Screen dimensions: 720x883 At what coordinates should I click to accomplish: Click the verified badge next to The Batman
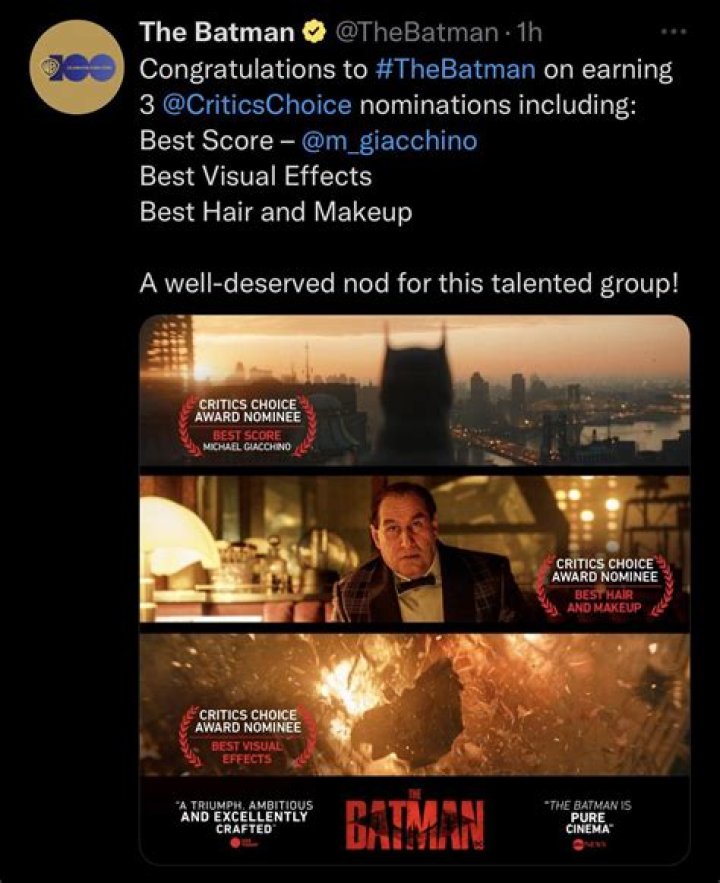(314, 32)
